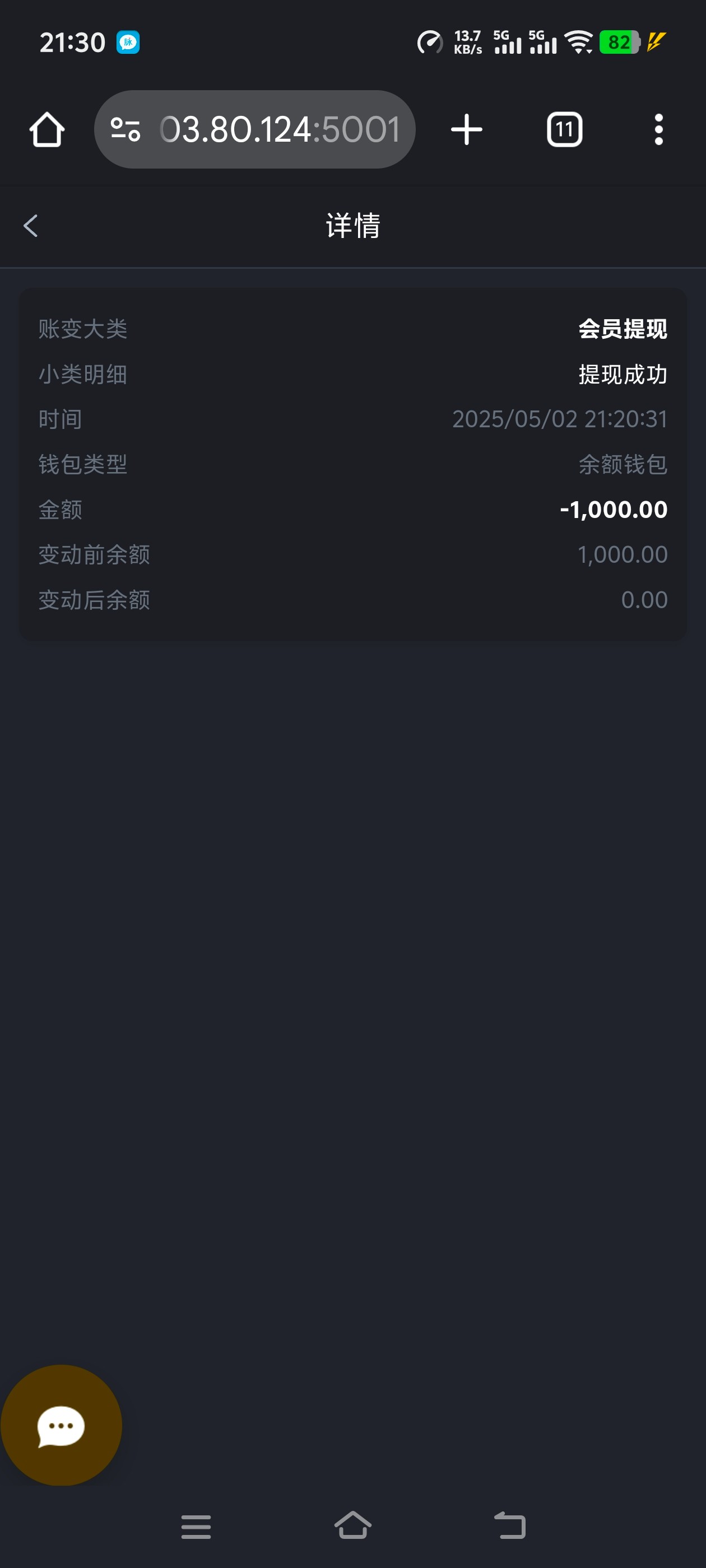706x1568 pixels.
Task: Tap the 余额钱包 wallet type value
Action: (622, 464)
